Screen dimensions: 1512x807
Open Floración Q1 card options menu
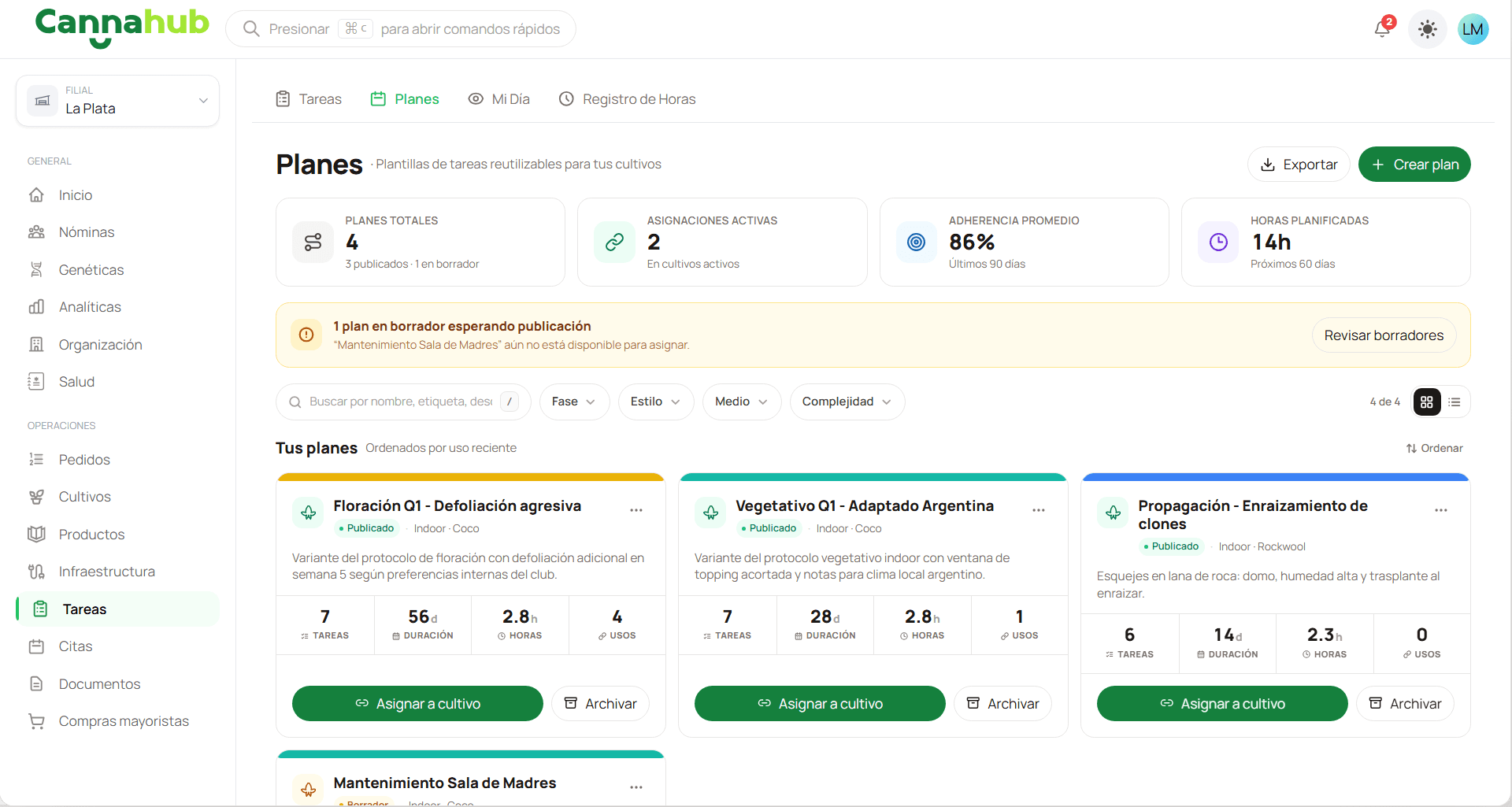pyautogui.click(x=636, y=510)
